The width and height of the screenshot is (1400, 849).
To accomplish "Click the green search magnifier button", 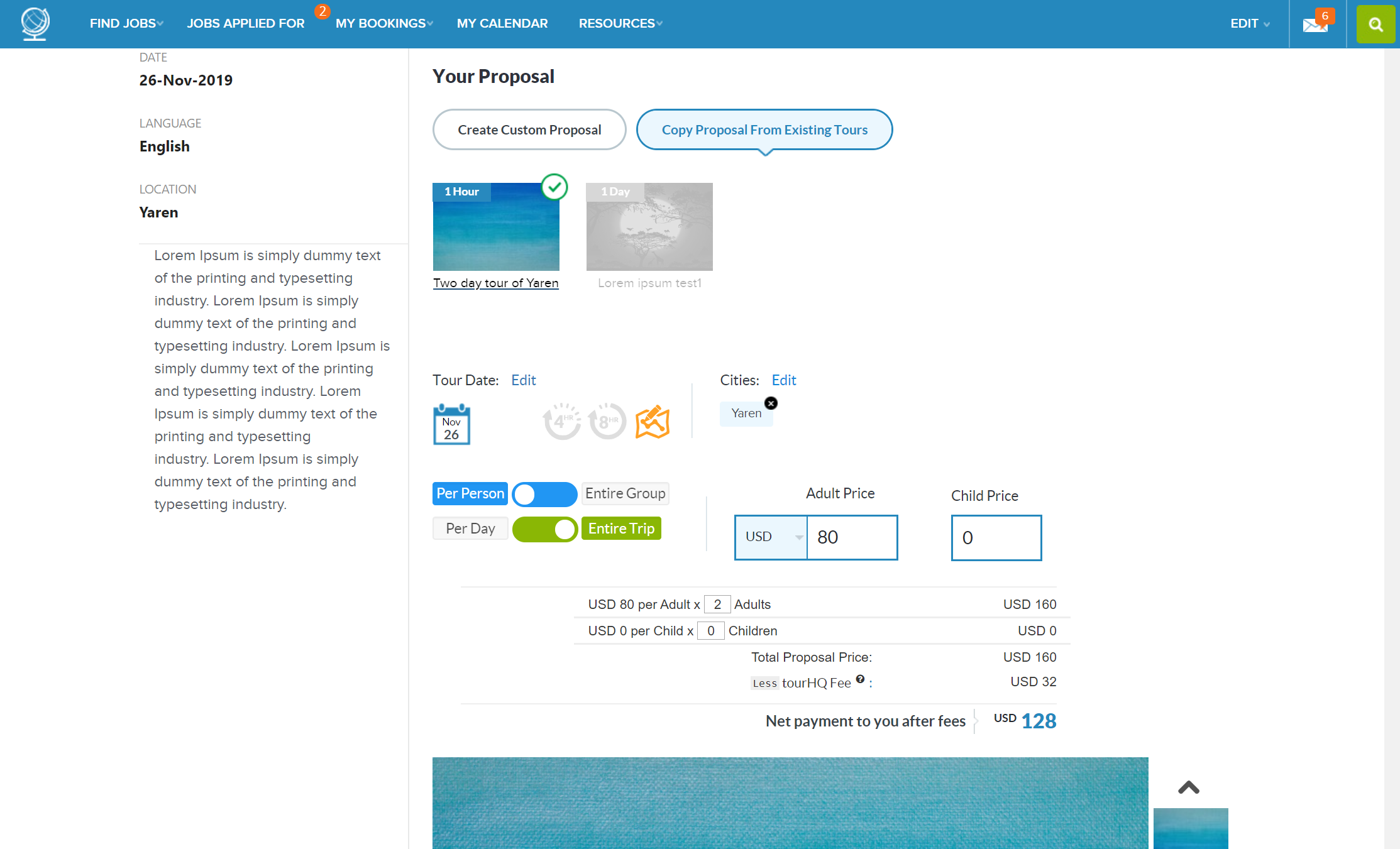I will point(1375,25).
